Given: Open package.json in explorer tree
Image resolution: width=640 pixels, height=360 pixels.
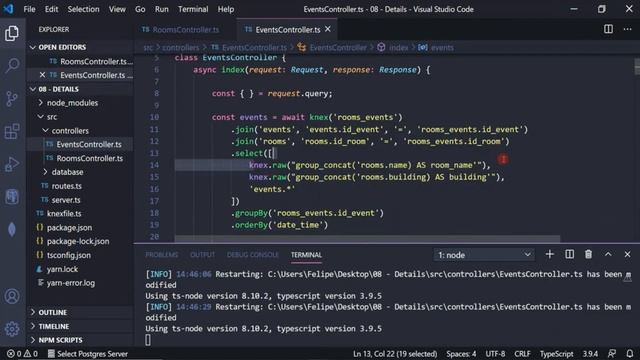Looking at the screenshot, I should click(x=69, y=227).
